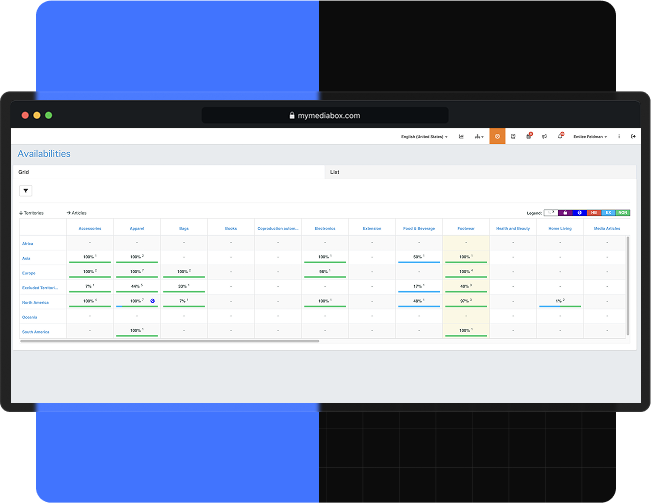651x503 pixels.
Task: Click the logout icon at far right
Action: coord(634,136)
